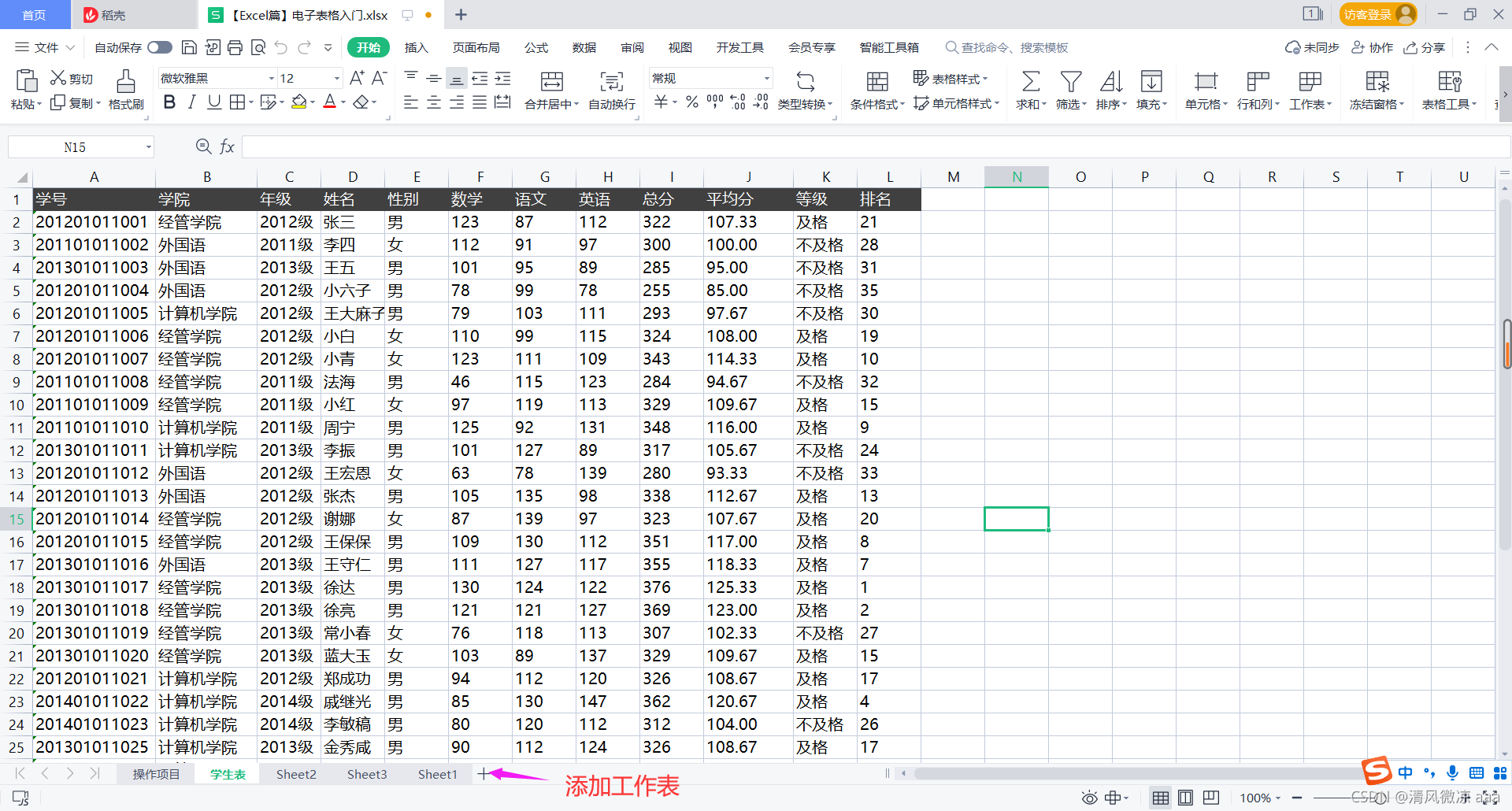
Task: Toggle center text alignment
Action: pos(434,102)
